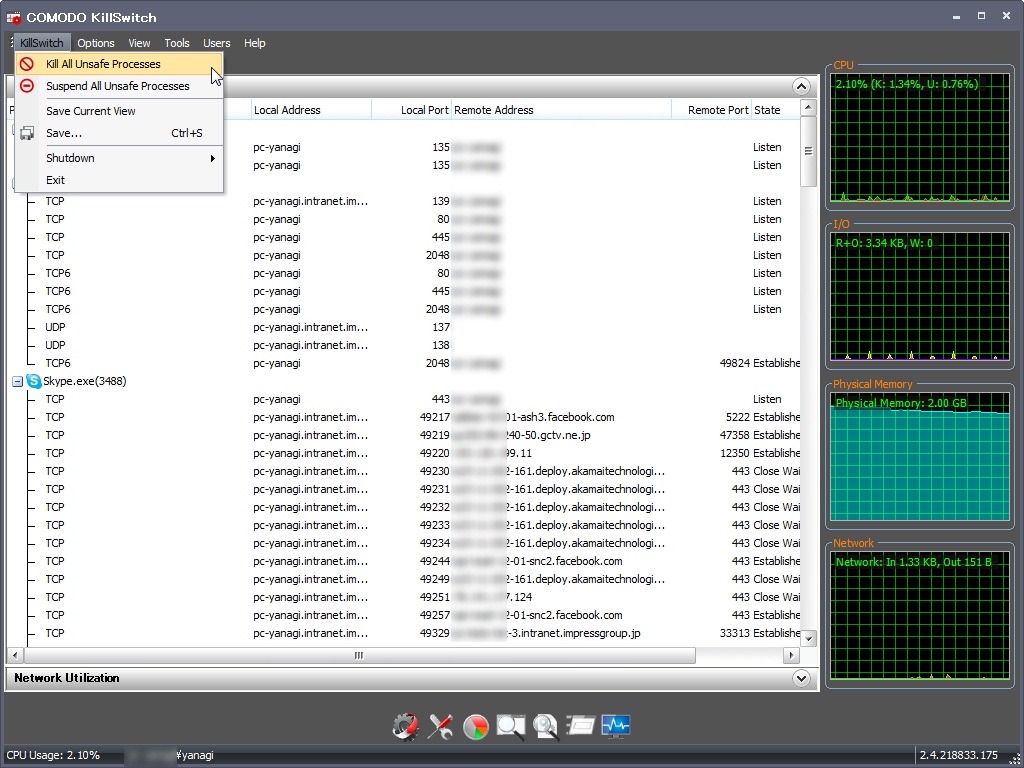The width and height of the screenshot is (1024, 768).
Task: Select the intranet.impressgroup.jp connection row
Action: [x=405, y=633]
